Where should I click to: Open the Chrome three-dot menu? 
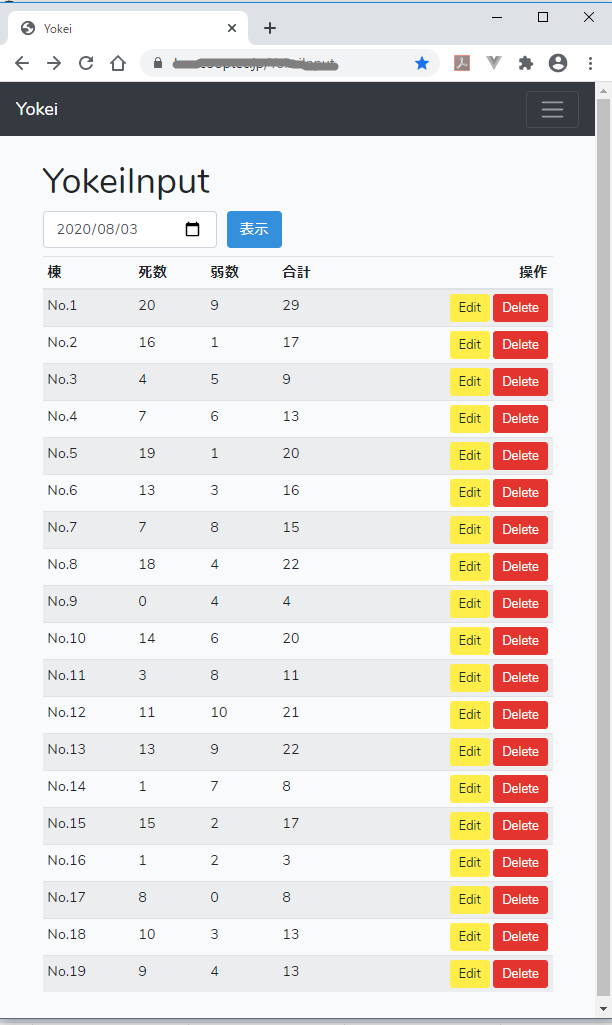tap(590, 63)
